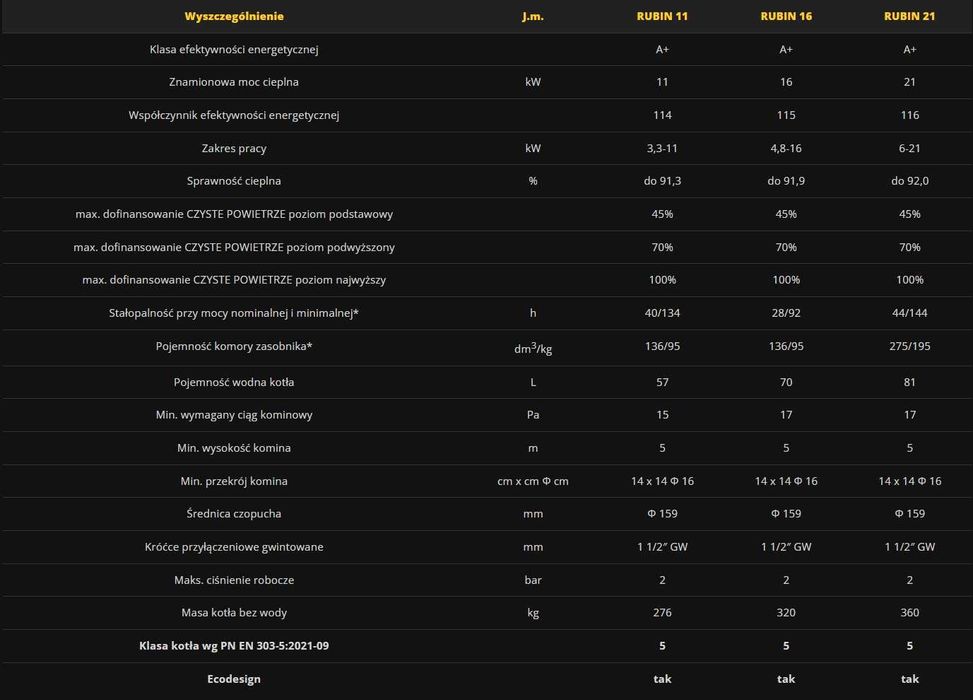Click the 'RUBIN 11' column header
Image resolution: width=973 pixels, height=700 pixels.
[x=662, y=16]
